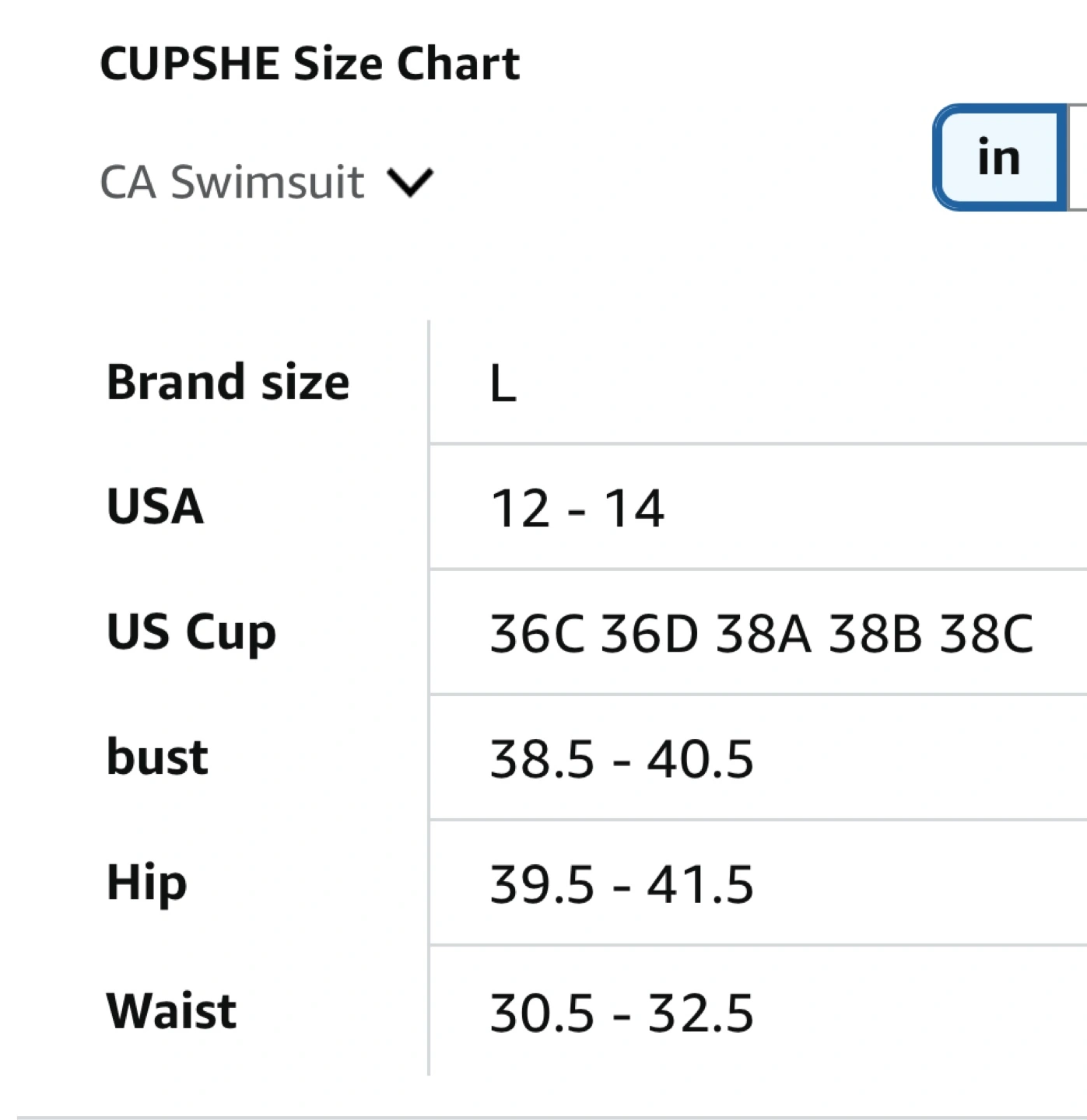Click the US Cup row header
This screenshot has width=1087, height=1120.
click(x=191, y=632)
